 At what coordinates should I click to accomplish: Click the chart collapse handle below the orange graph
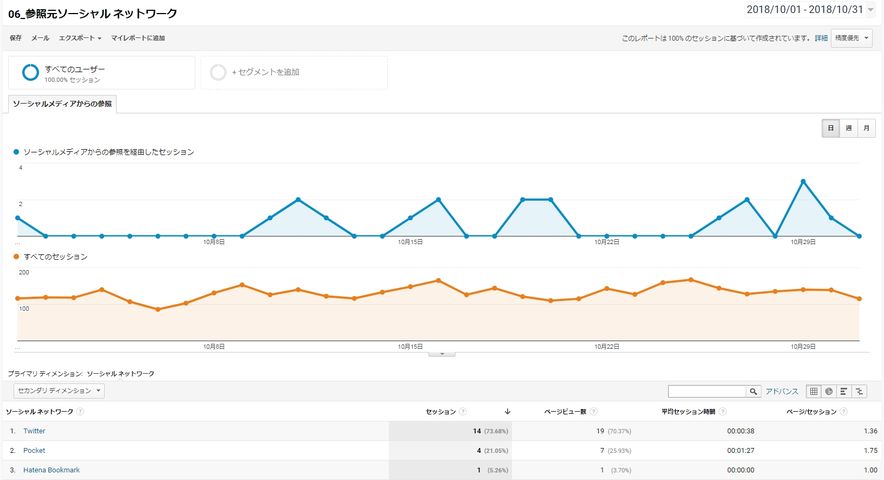click(441, 354)
